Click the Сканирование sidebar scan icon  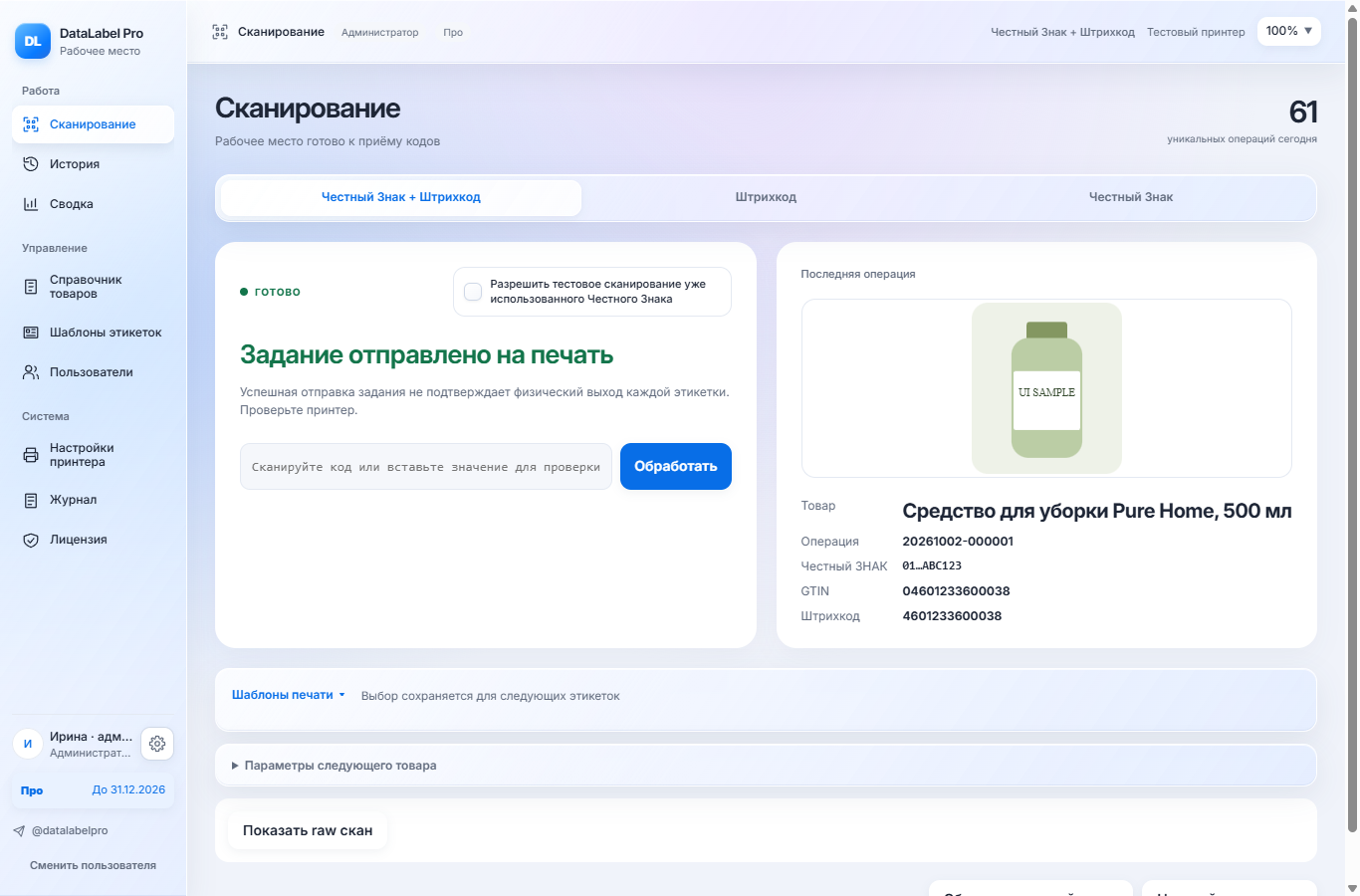31,124
